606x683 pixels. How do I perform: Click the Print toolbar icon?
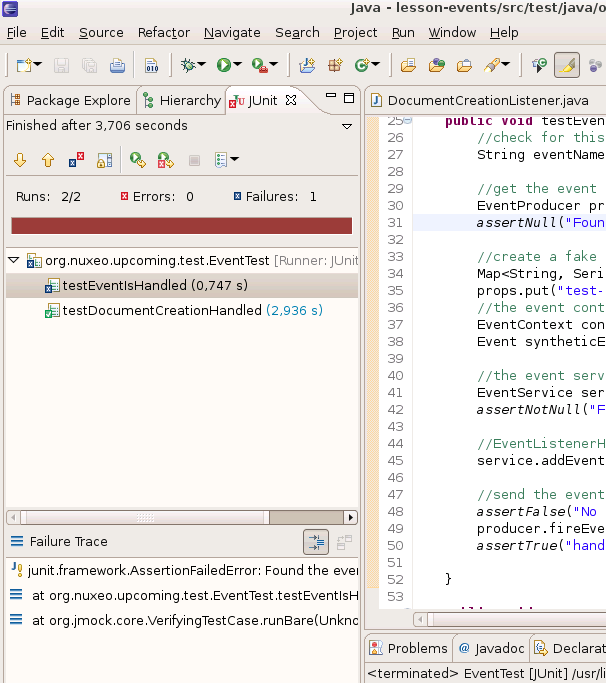point(117,66)
